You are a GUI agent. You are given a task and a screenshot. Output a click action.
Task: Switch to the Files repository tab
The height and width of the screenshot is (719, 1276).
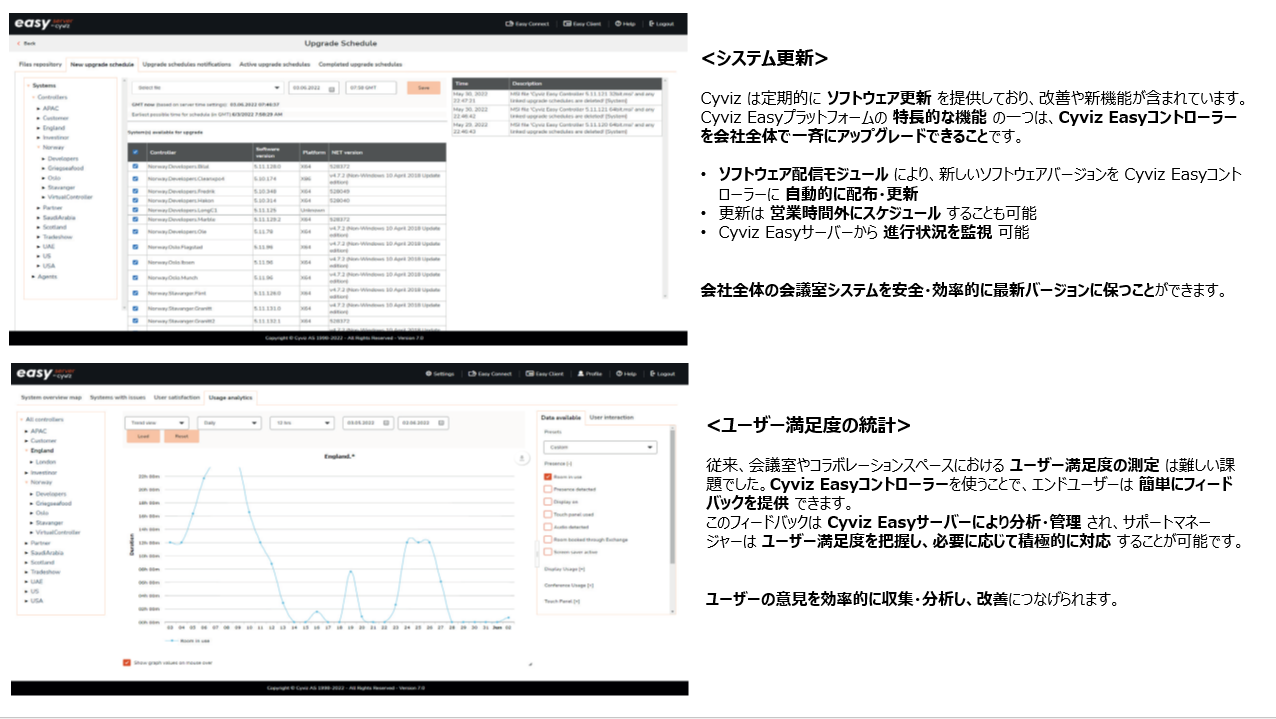point(40,64)
